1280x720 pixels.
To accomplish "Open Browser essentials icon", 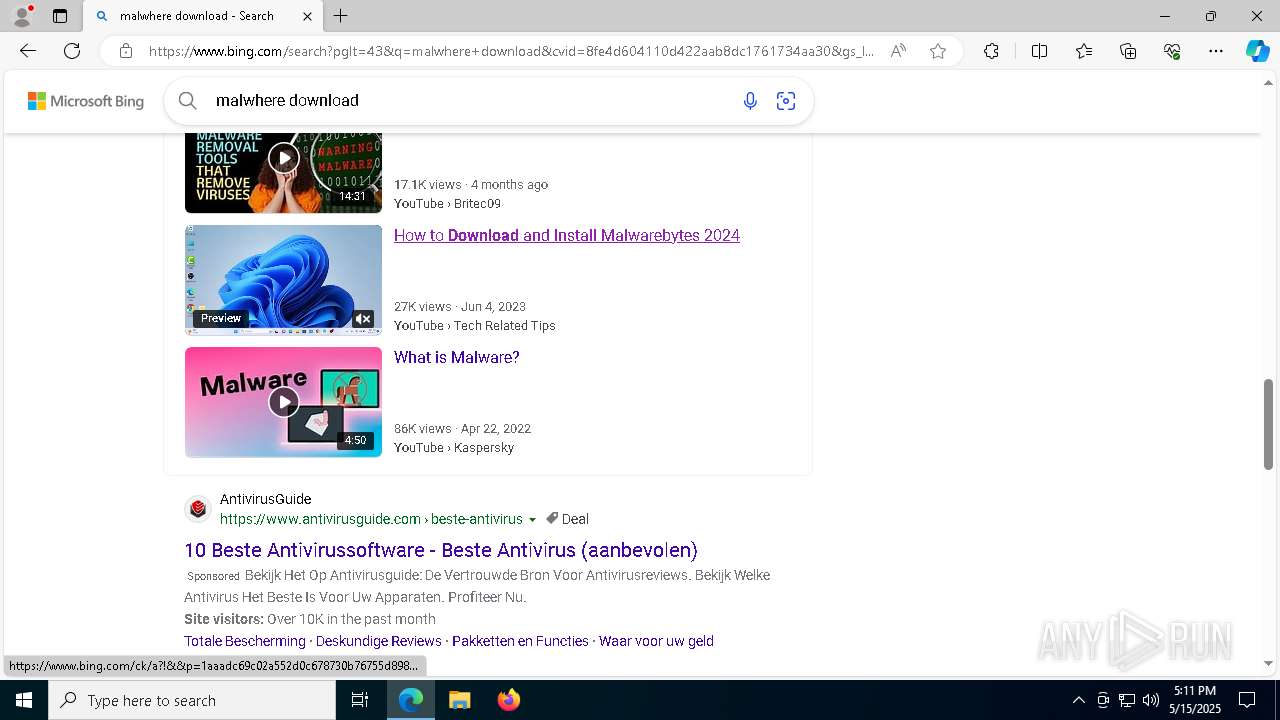I will click(1172, 51).
